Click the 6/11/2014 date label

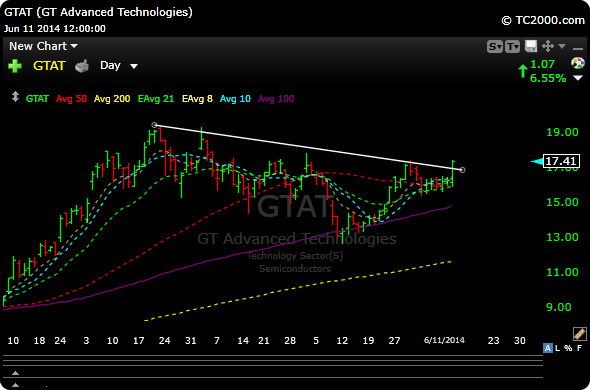click(x=444, y=340)
